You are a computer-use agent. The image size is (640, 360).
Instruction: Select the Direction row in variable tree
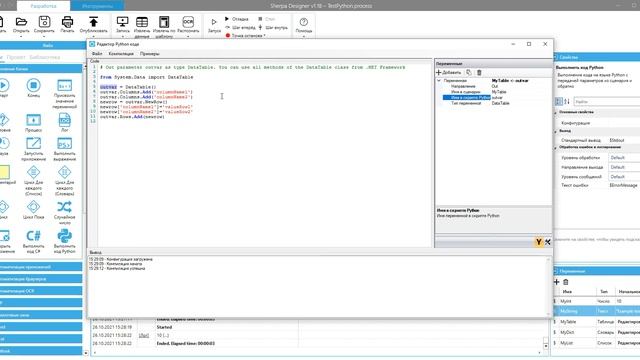(x=494, y=86)
